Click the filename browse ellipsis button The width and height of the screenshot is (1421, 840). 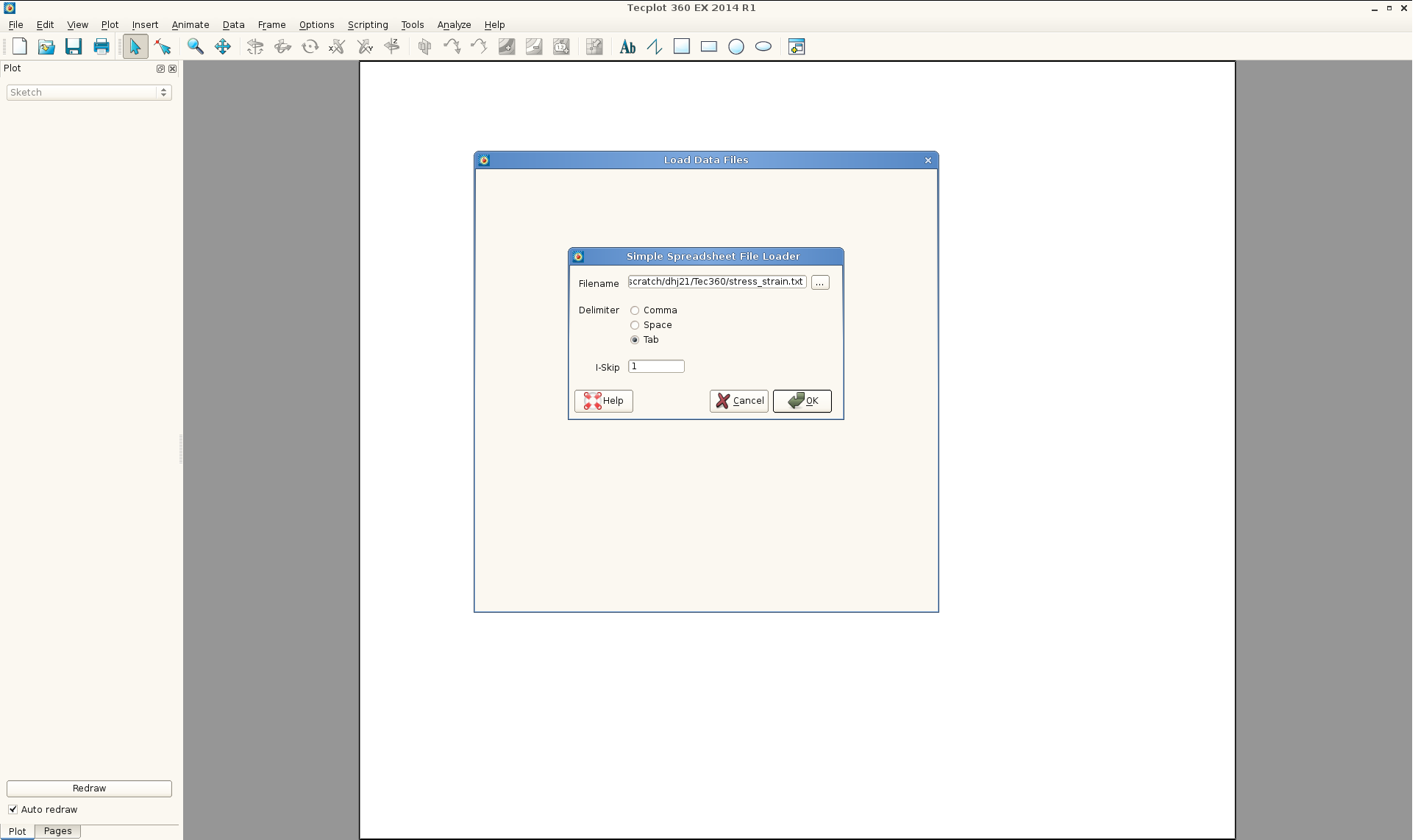pos(819,282)
